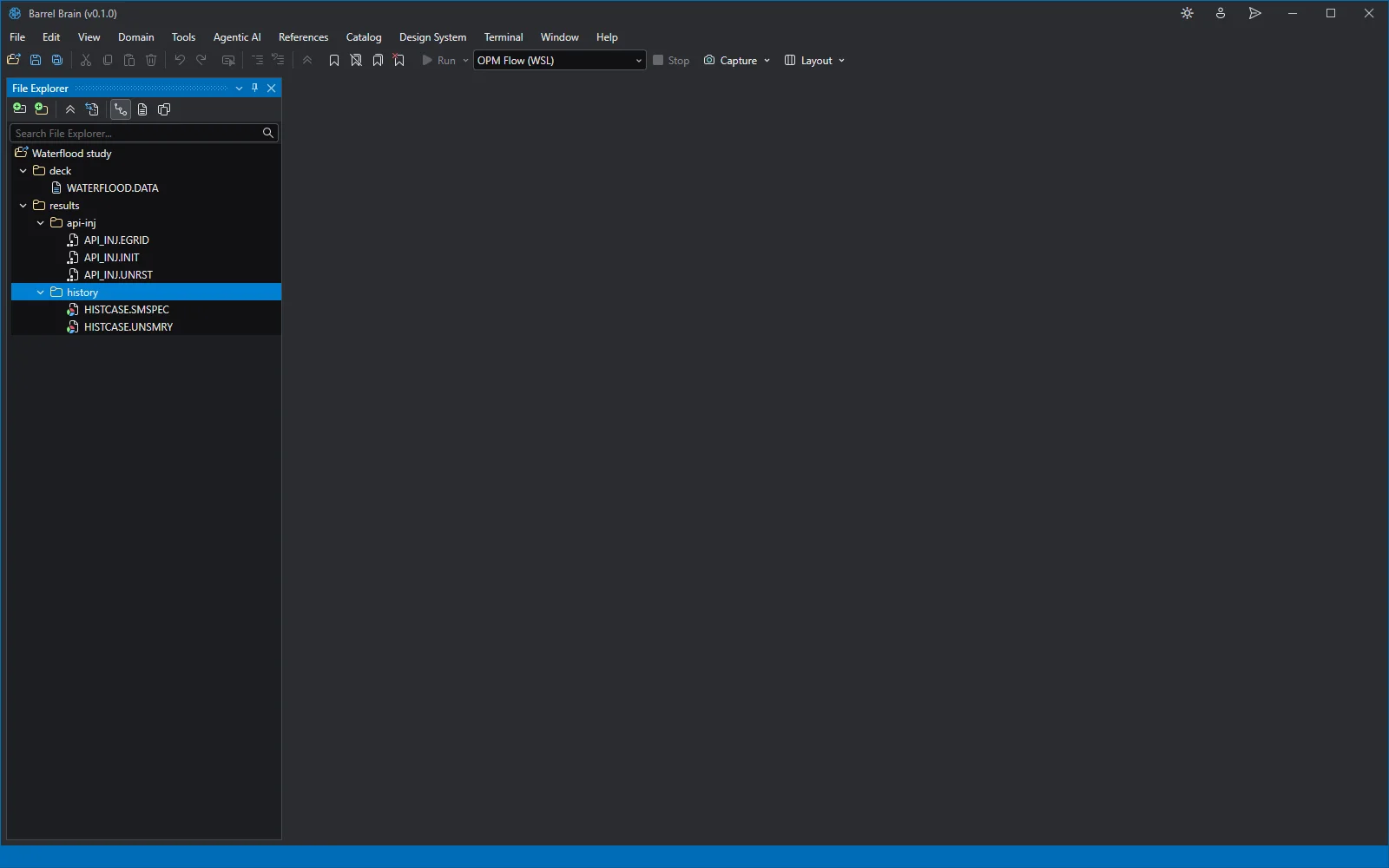Collapse the deck folder

(23, 171)
